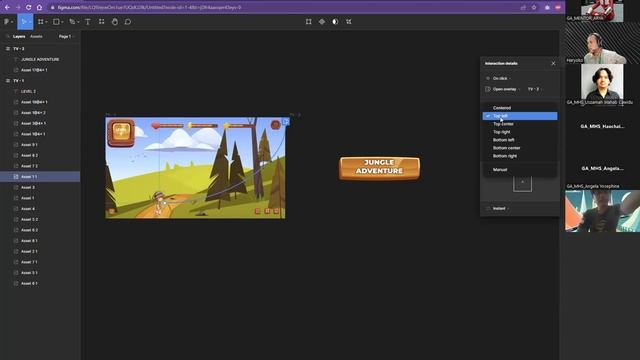Select the Asset 9 1 layer
This screenshot has height=360, width=640.
click(40, 144)
